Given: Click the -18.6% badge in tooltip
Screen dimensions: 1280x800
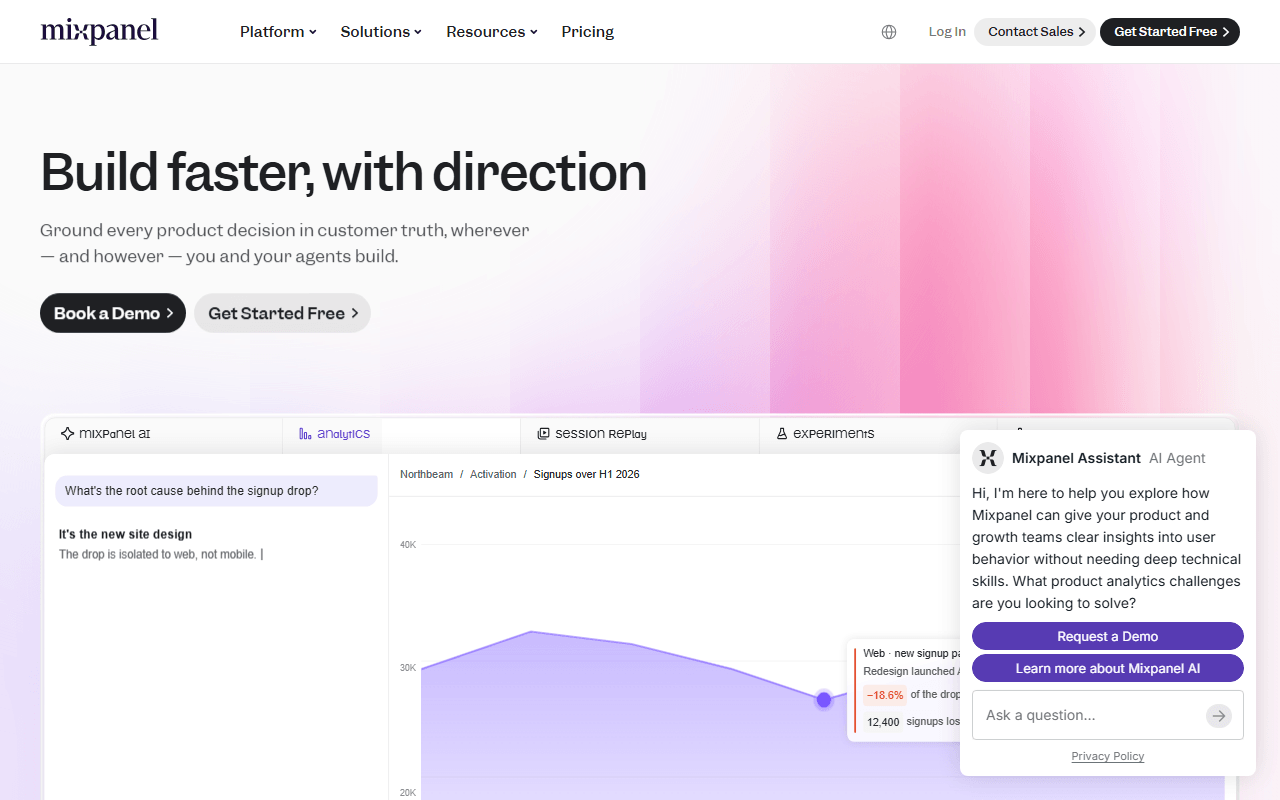Looking at the screenshot, I should click(885, 695).
